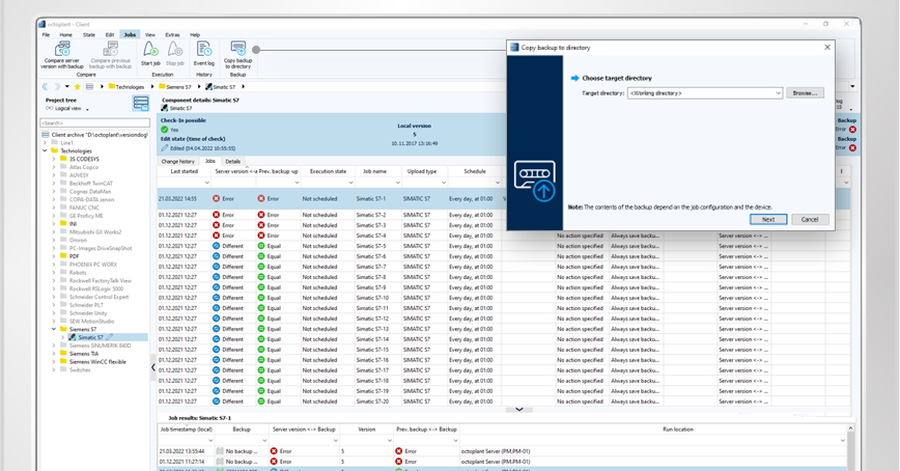Click the Browse... button
Screen dimensions: 900x471
[x=804, y=93]
